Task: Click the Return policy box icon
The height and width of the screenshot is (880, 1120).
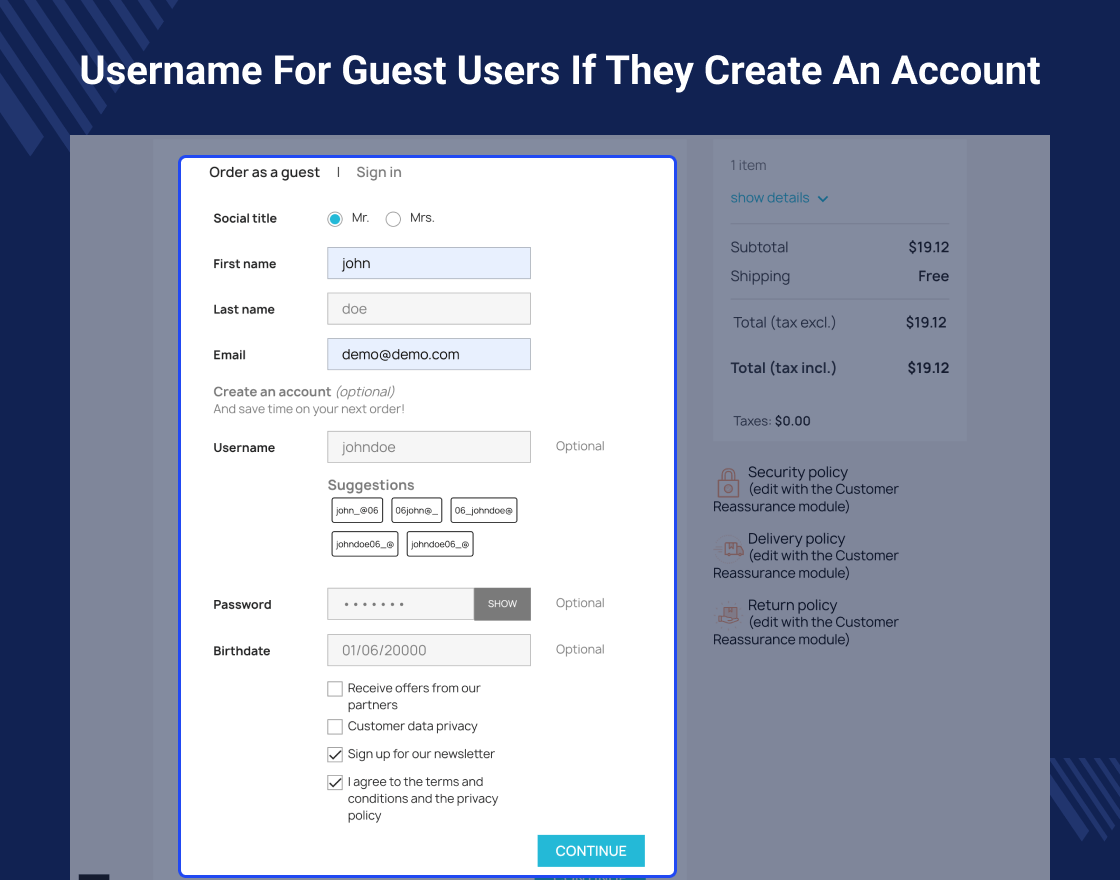Action: pos(729,614)
